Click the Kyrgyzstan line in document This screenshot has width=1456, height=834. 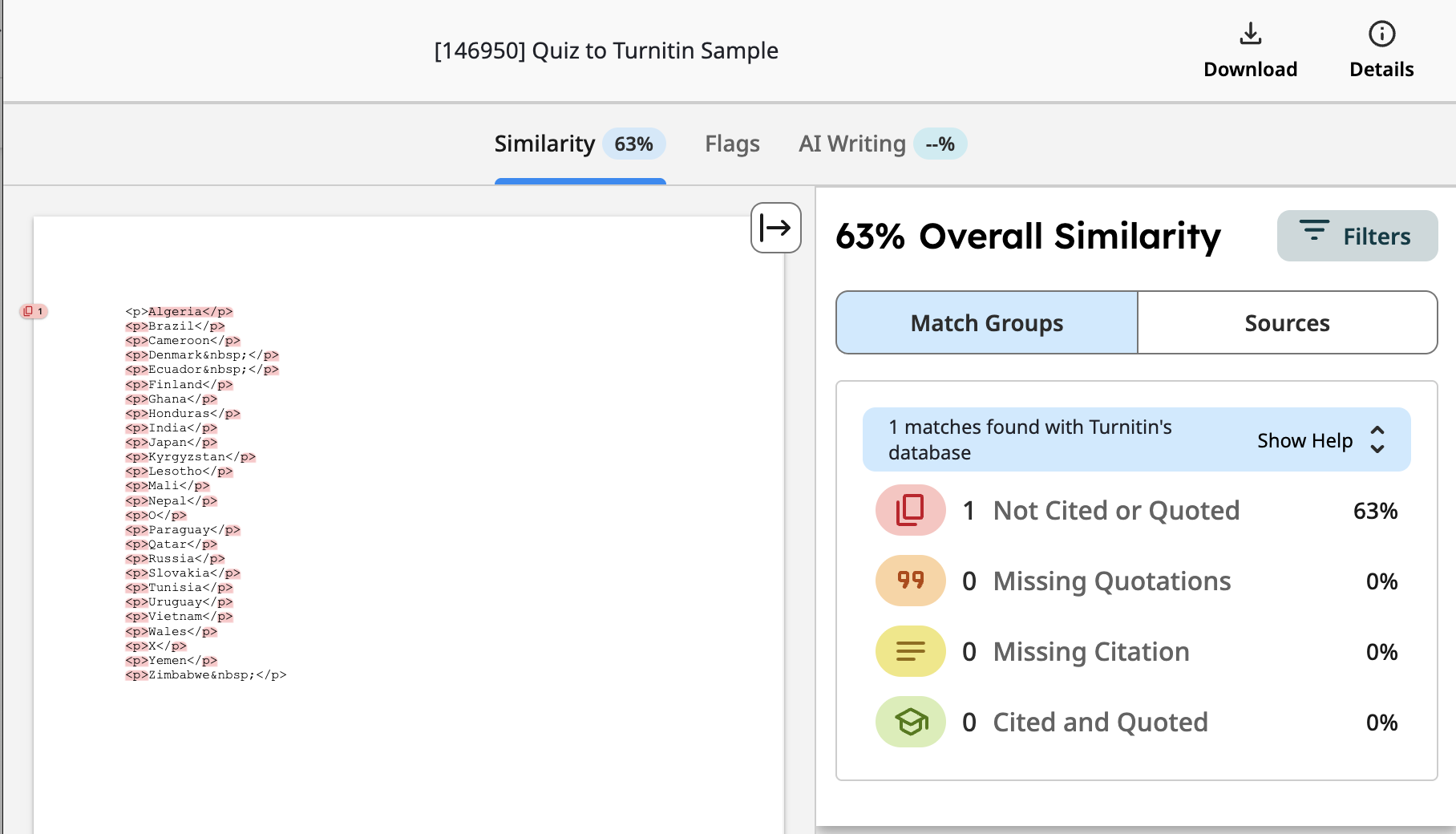[190, 456]
